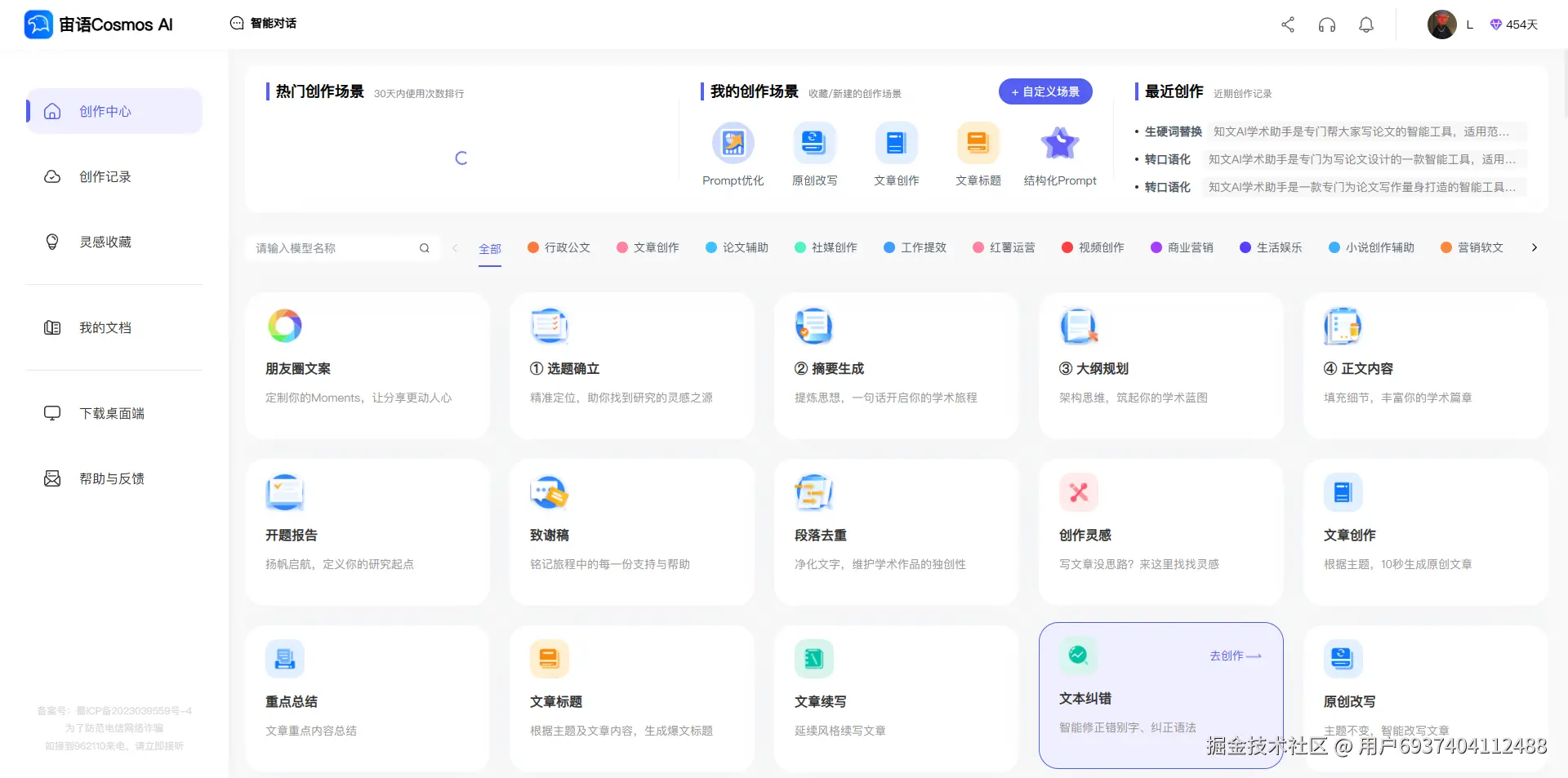Screen dimensions: 1568x778
Task: Select the 文章创作 category tab
Action: (x=648, y=247)
